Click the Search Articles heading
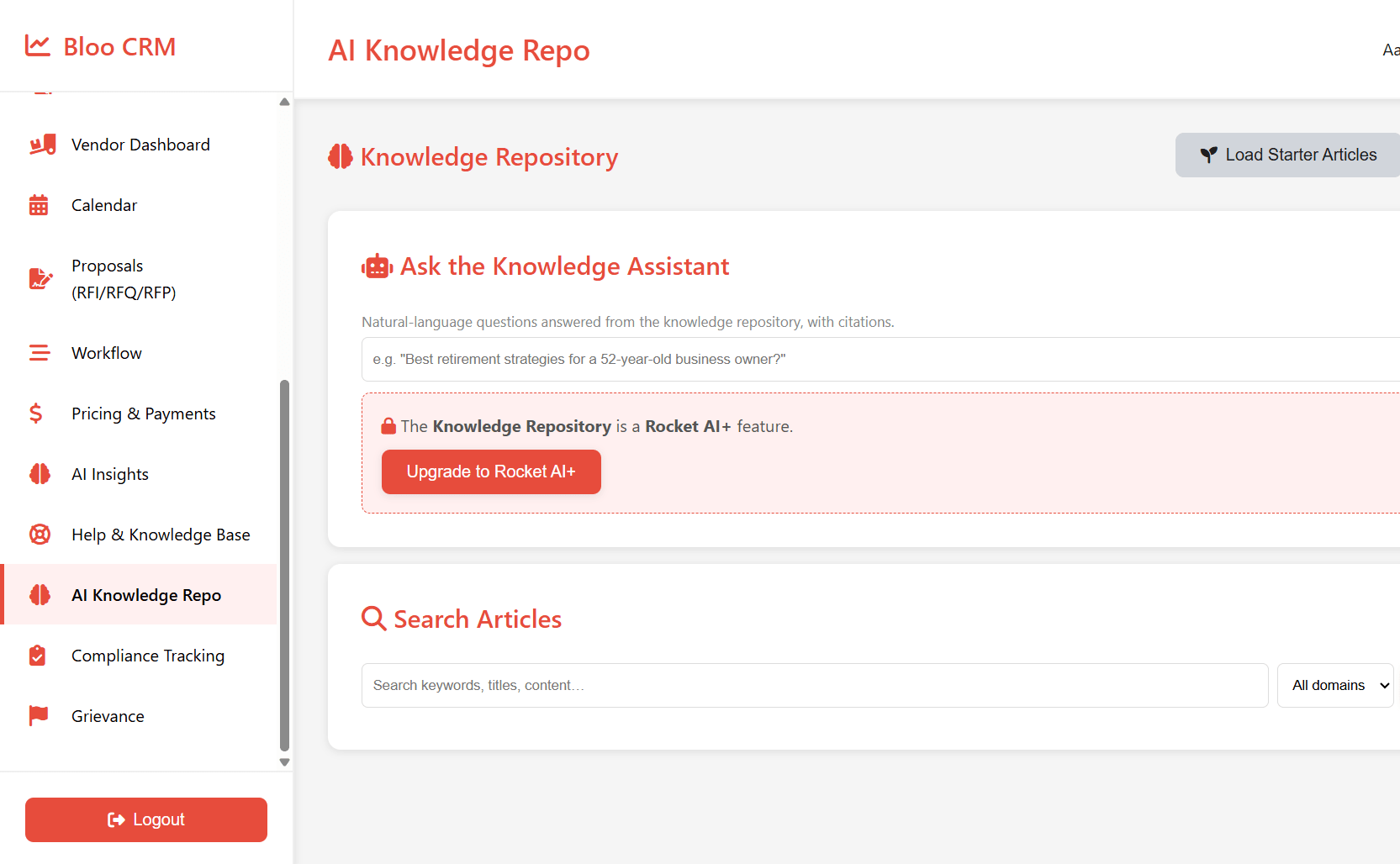Viewport: 1400px width, 864px height. pyautogui.click(x=478, y=619)
